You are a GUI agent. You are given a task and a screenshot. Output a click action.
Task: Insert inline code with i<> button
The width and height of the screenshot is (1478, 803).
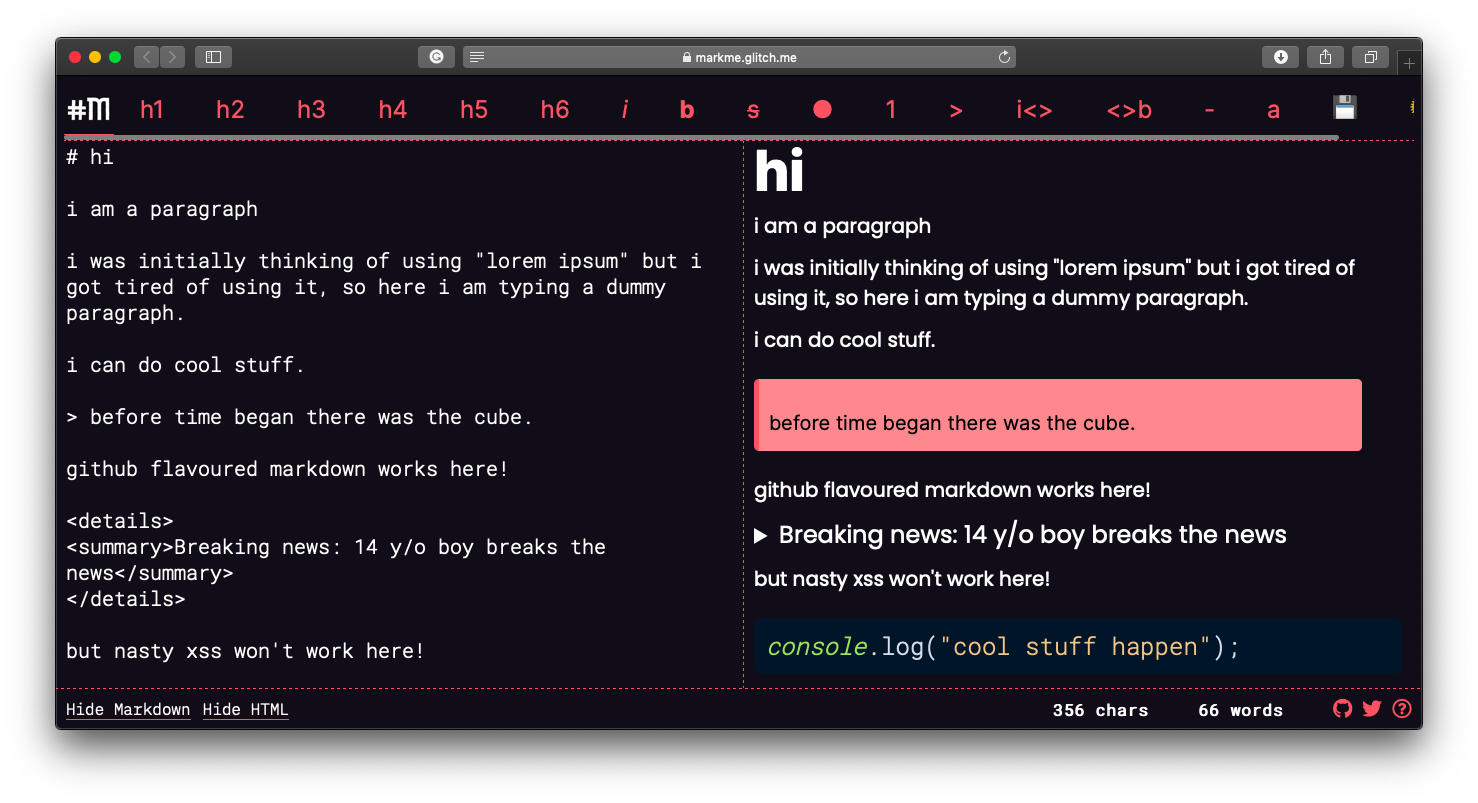(1034, 109)
